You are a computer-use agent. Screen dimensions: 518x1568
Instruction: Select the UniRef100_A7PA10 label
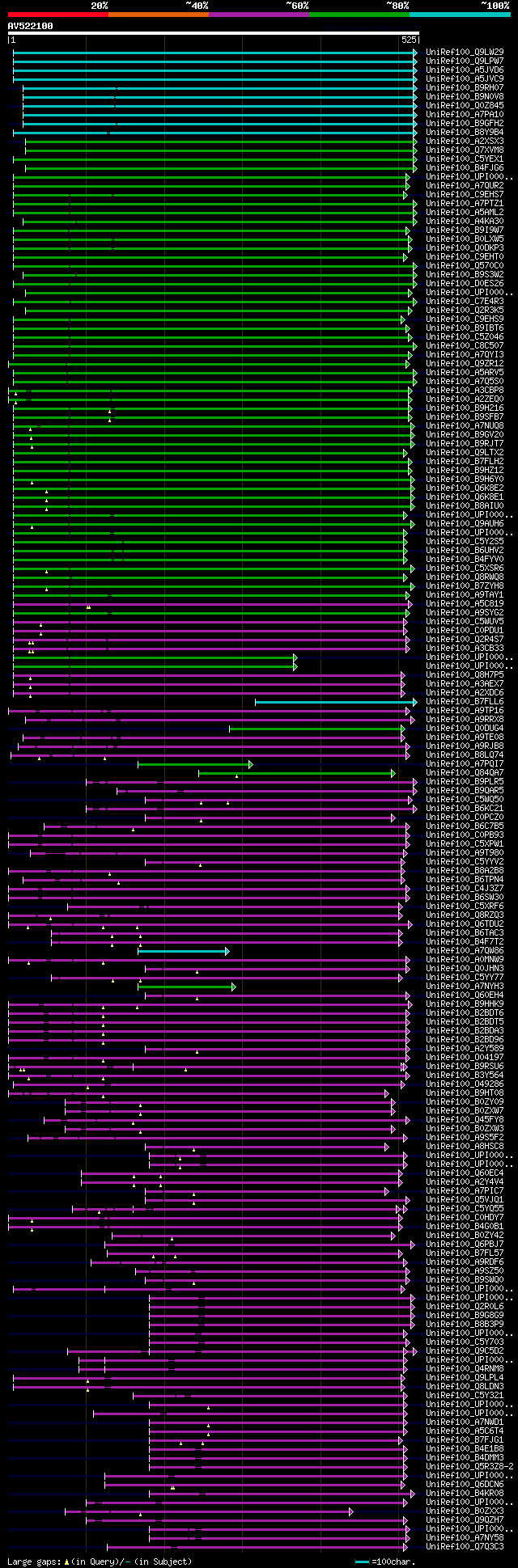tap(465, 114)
